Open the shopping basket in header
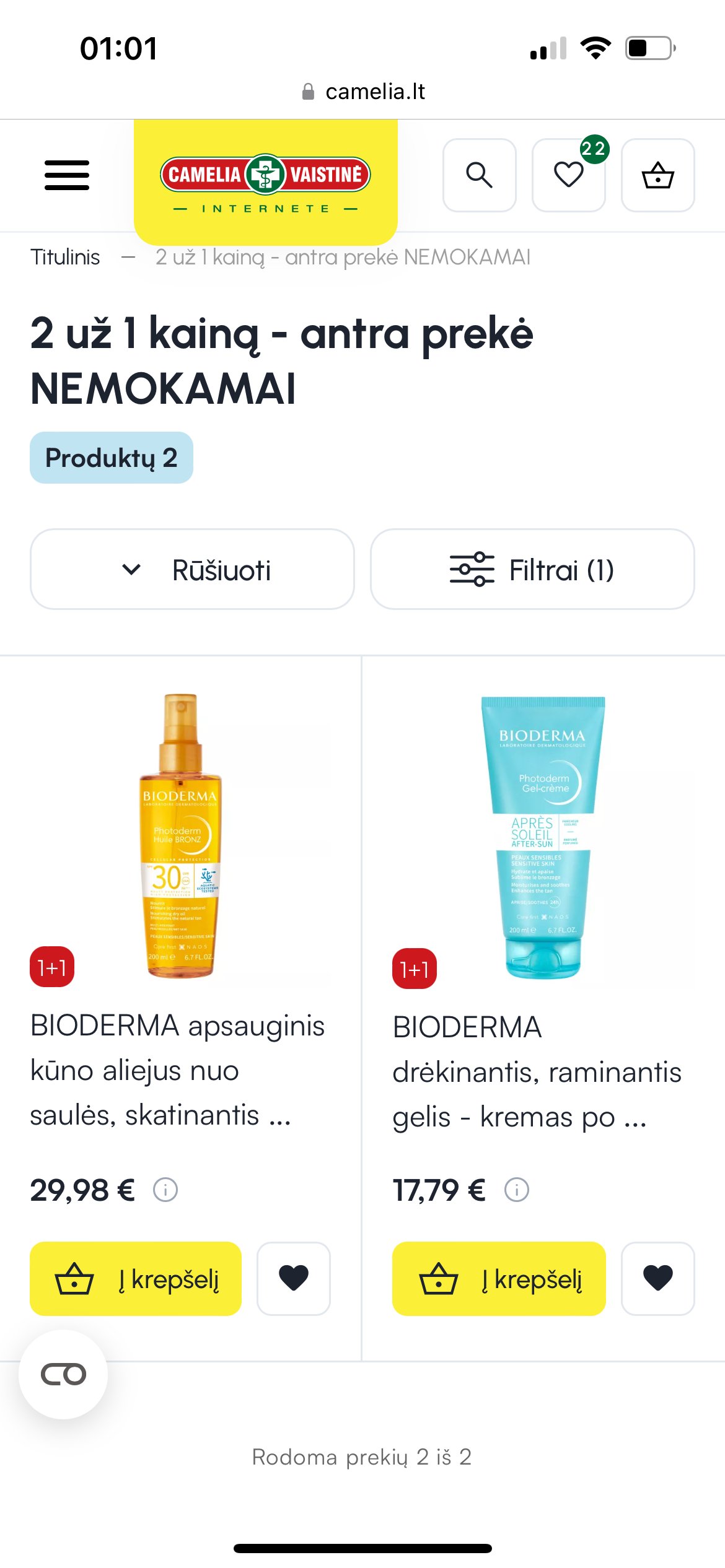 click(657, 175)
